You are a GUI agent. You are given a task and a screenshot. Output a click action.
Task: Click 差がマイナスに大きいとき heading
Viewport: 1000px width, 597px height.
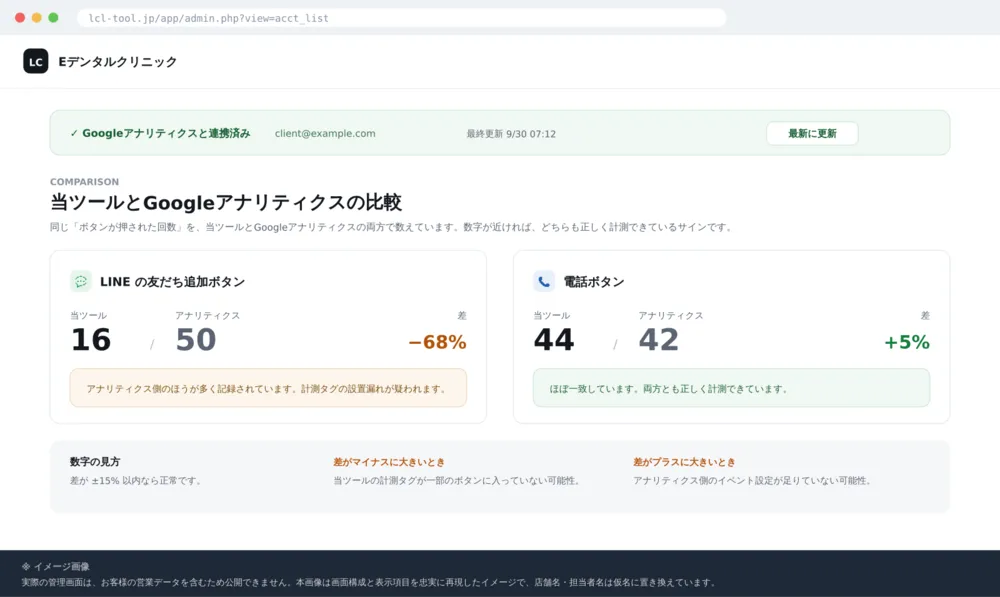(x=389, y=462)
